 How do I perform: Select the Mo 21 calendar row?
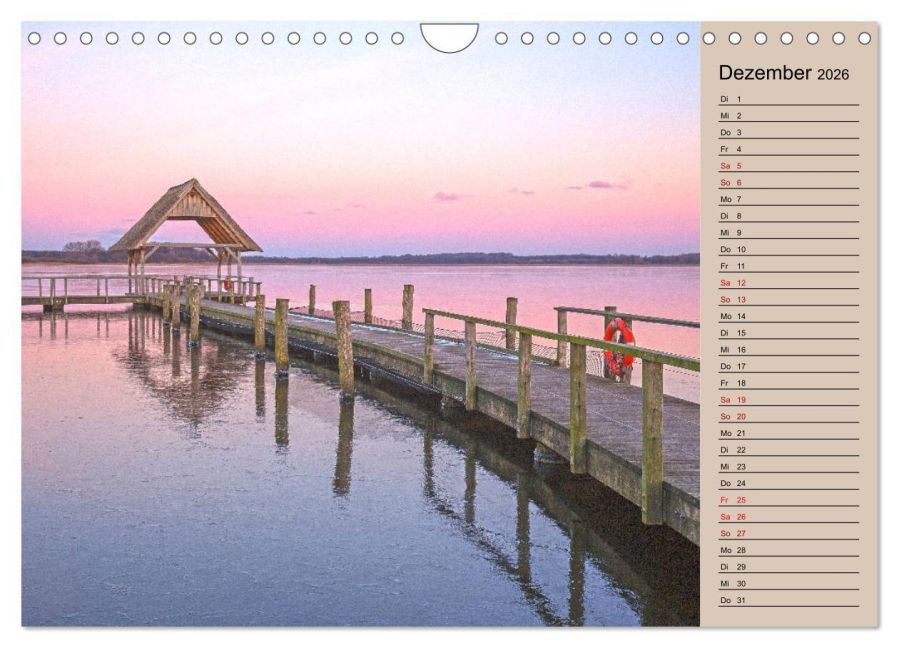(x=788, y=433)
